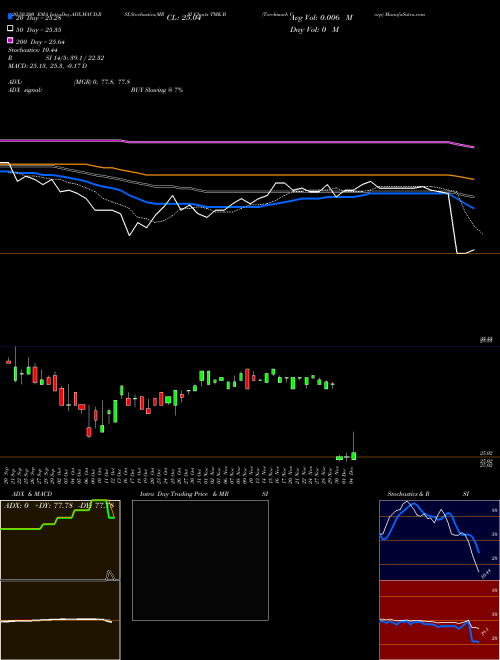Click the 'MACD: 25.13, 25.3, -0.17 D' line

point(47,66)
